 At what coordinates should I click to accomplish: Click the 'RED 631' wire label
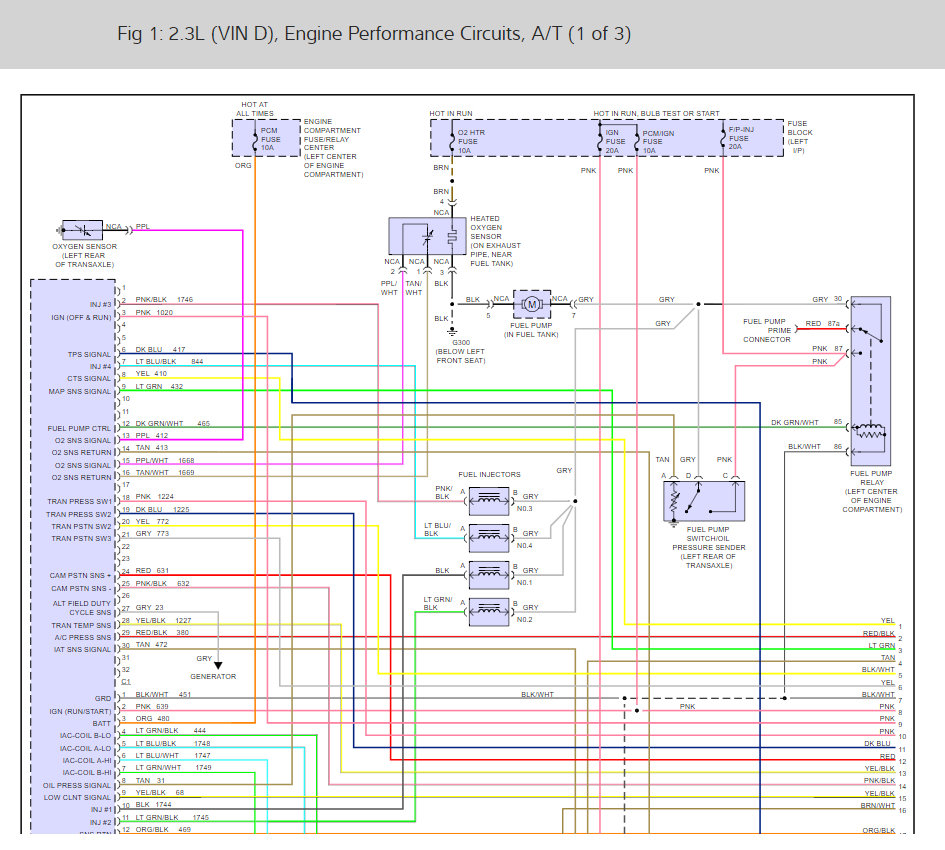point(152,570)
